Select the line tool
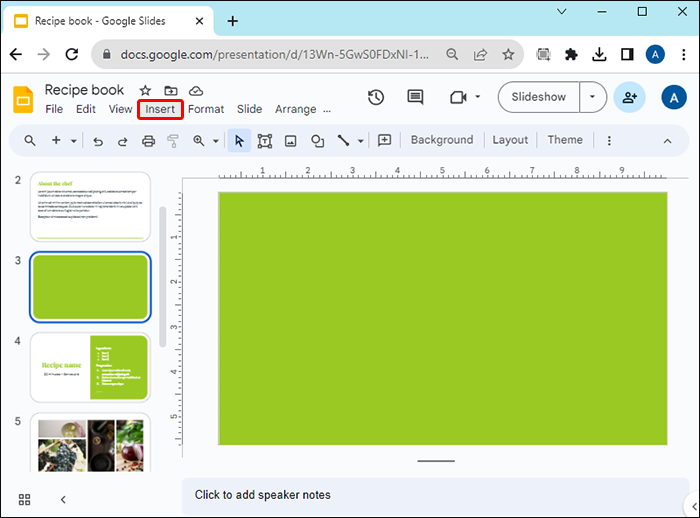Viewport: 700px width, 518px height. (343, 141)
